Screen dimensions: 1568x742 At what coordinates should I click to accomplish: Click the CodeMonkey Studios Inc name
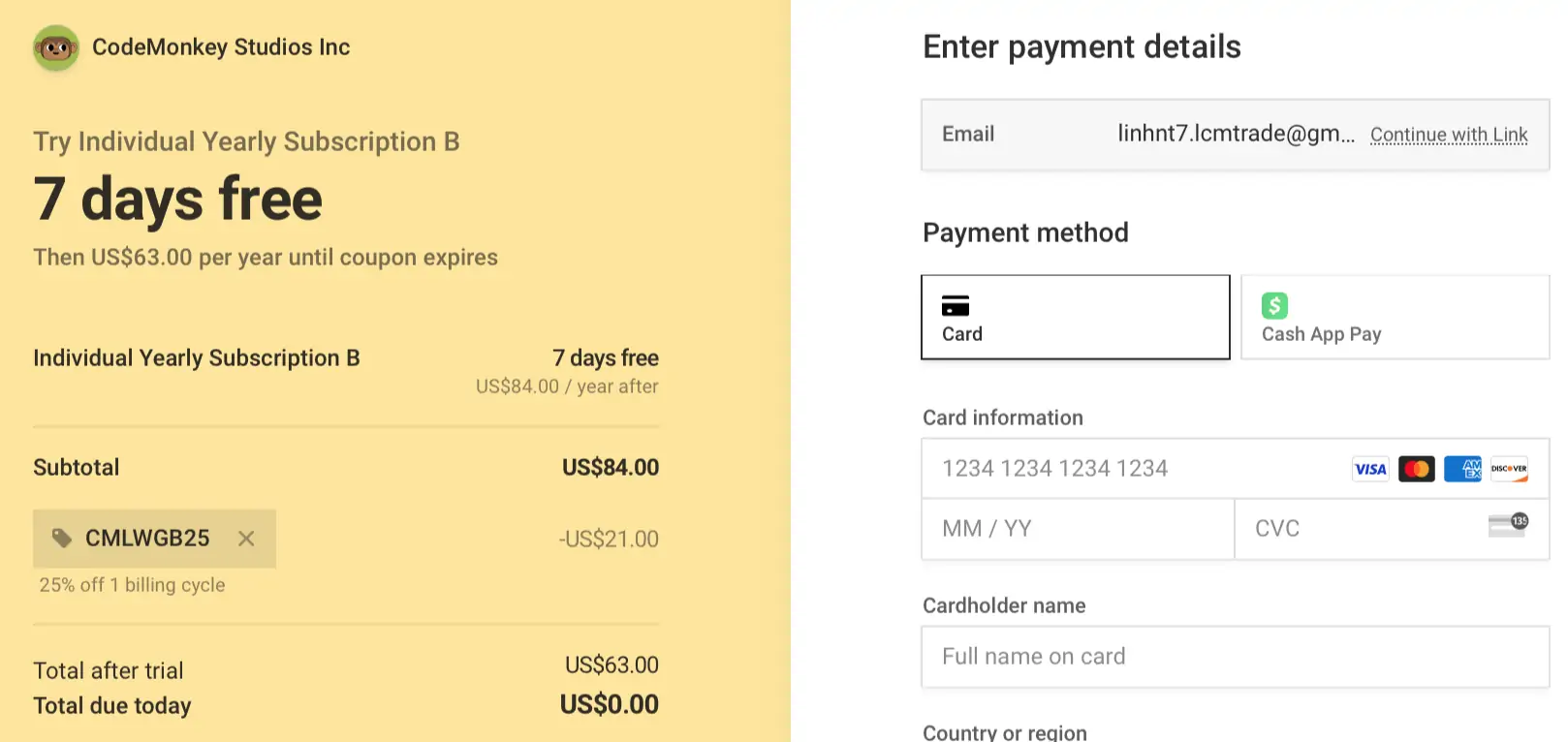221,47
